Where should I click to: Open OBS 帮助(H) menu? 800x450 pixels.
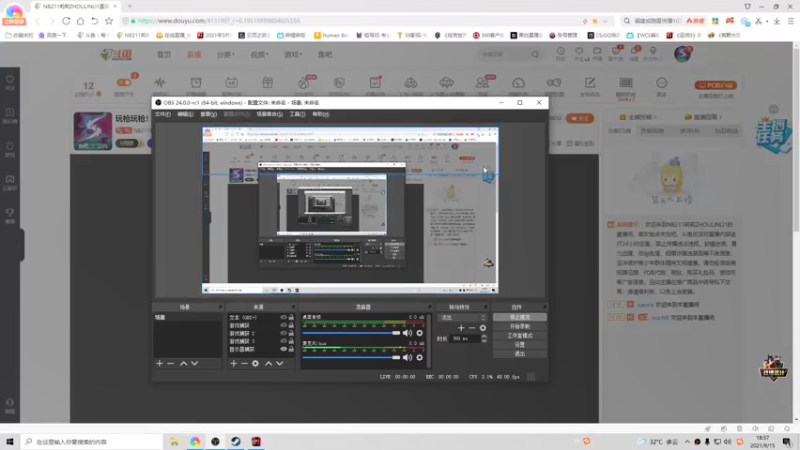point(320,114)
